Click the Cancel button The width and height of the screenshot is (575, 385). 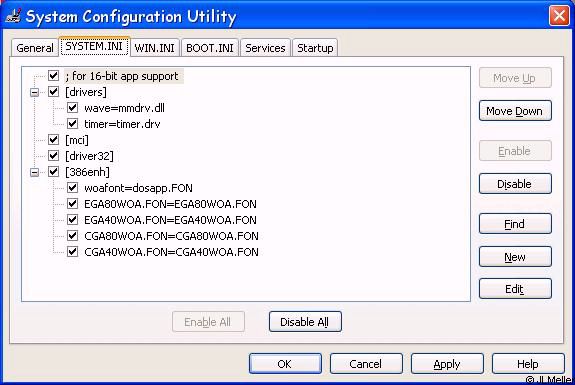366,364
